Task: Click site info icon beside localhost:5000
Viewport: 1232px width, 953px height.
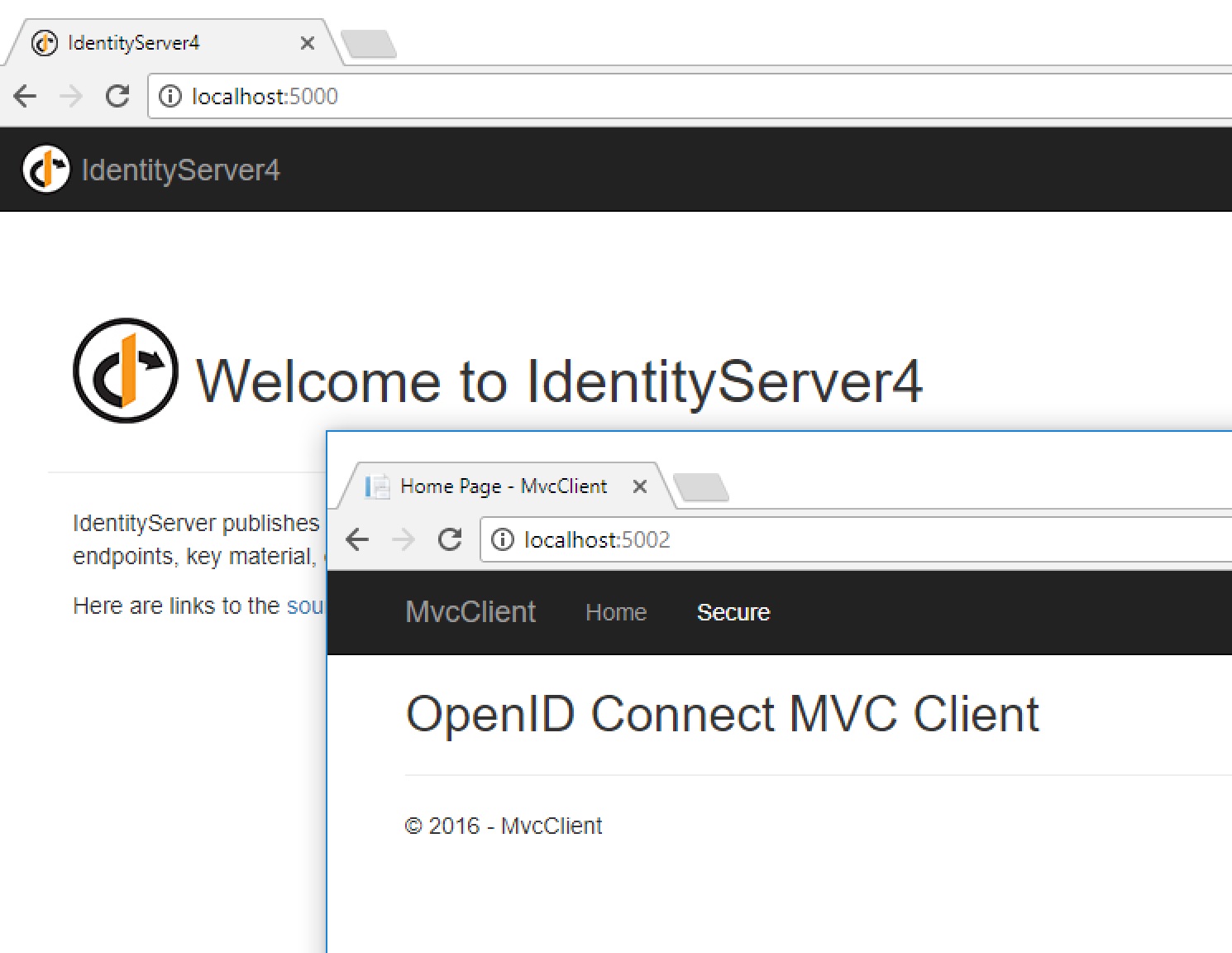Action: 170,97
